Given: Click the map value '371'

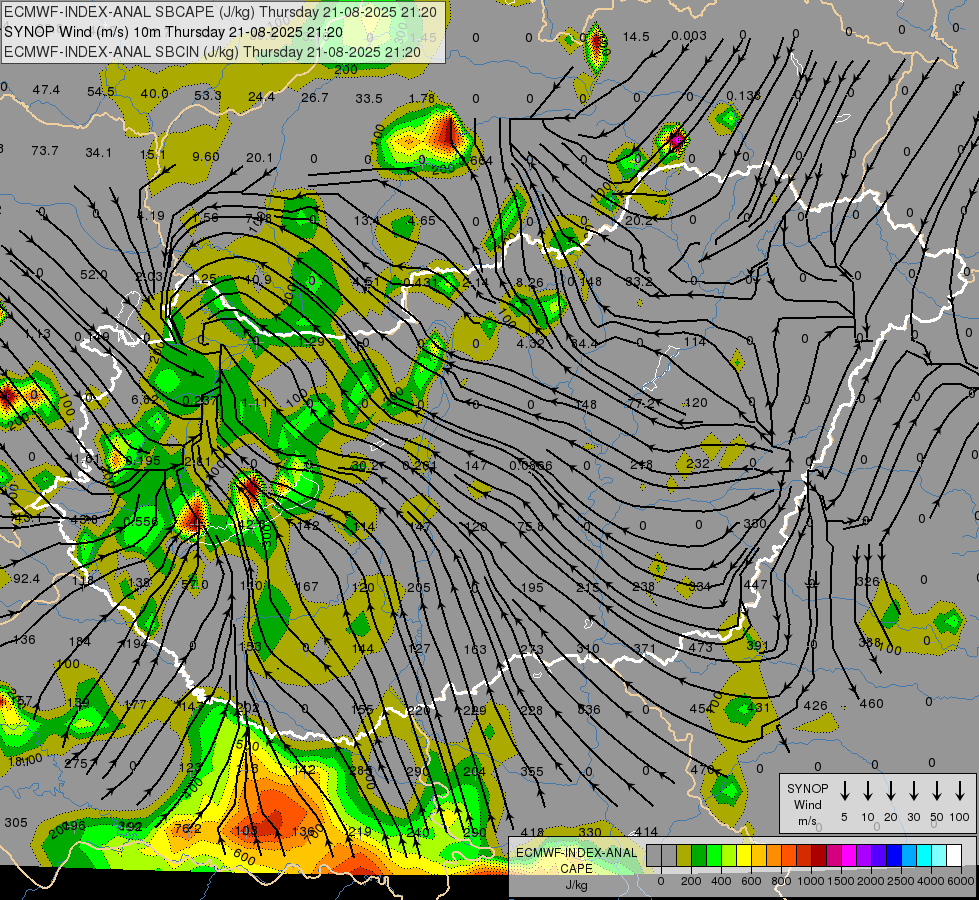Looking at the screenshot, I should click(644, 649).
